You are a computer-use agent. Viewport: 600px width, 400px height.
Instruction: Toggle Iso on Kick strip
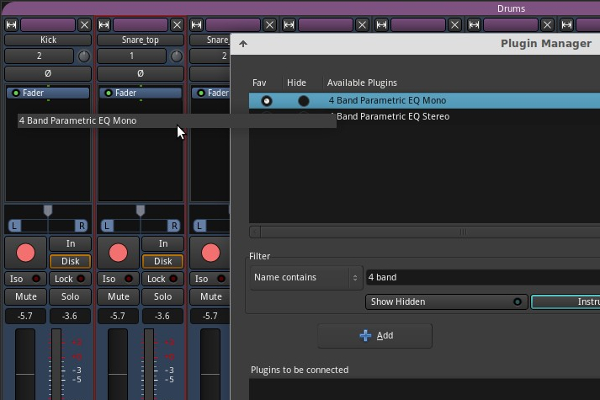pos(25,279)
